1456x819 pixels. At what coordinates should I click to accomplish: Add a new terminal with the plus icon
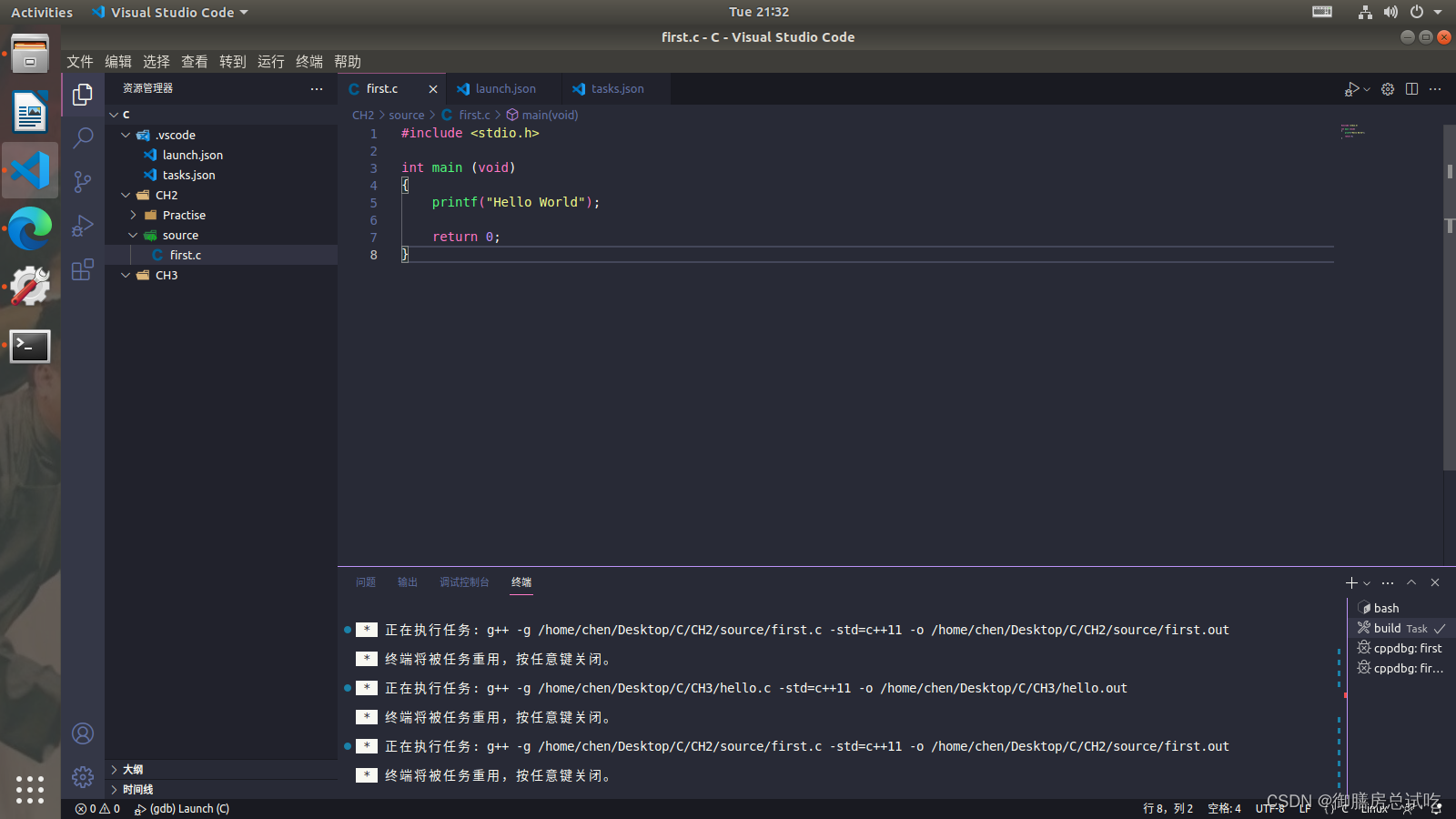(x=1350, y=582)
